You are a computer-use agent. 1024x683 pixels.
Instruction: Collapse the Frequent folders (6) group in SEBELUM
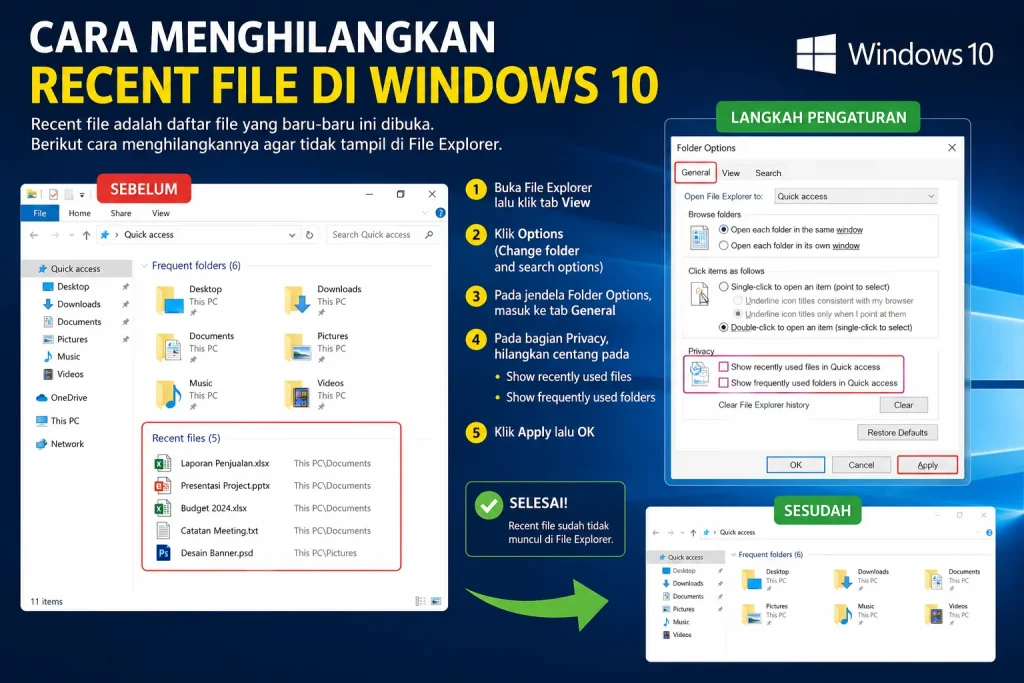click(144, 266)
